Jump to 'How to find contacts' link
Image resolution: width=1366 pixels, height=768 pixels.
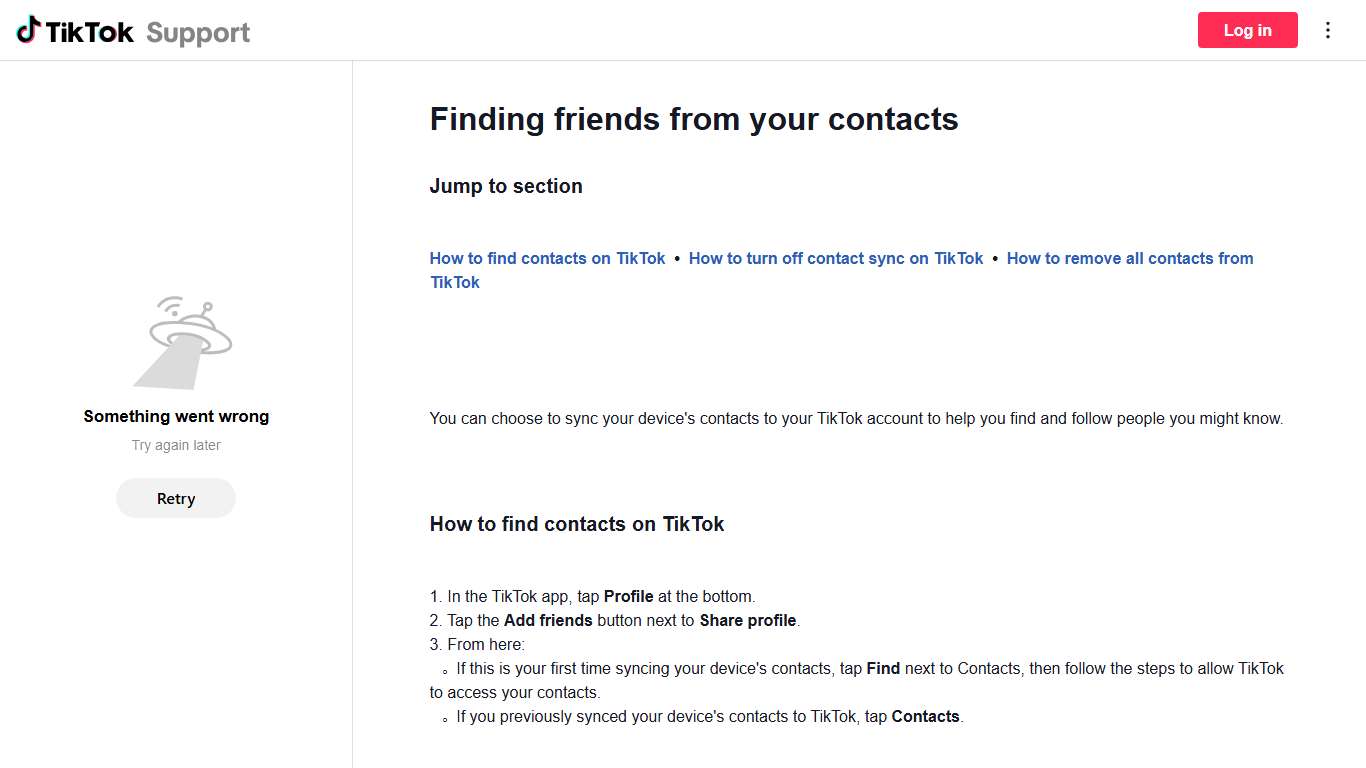[x=547, y=258]
